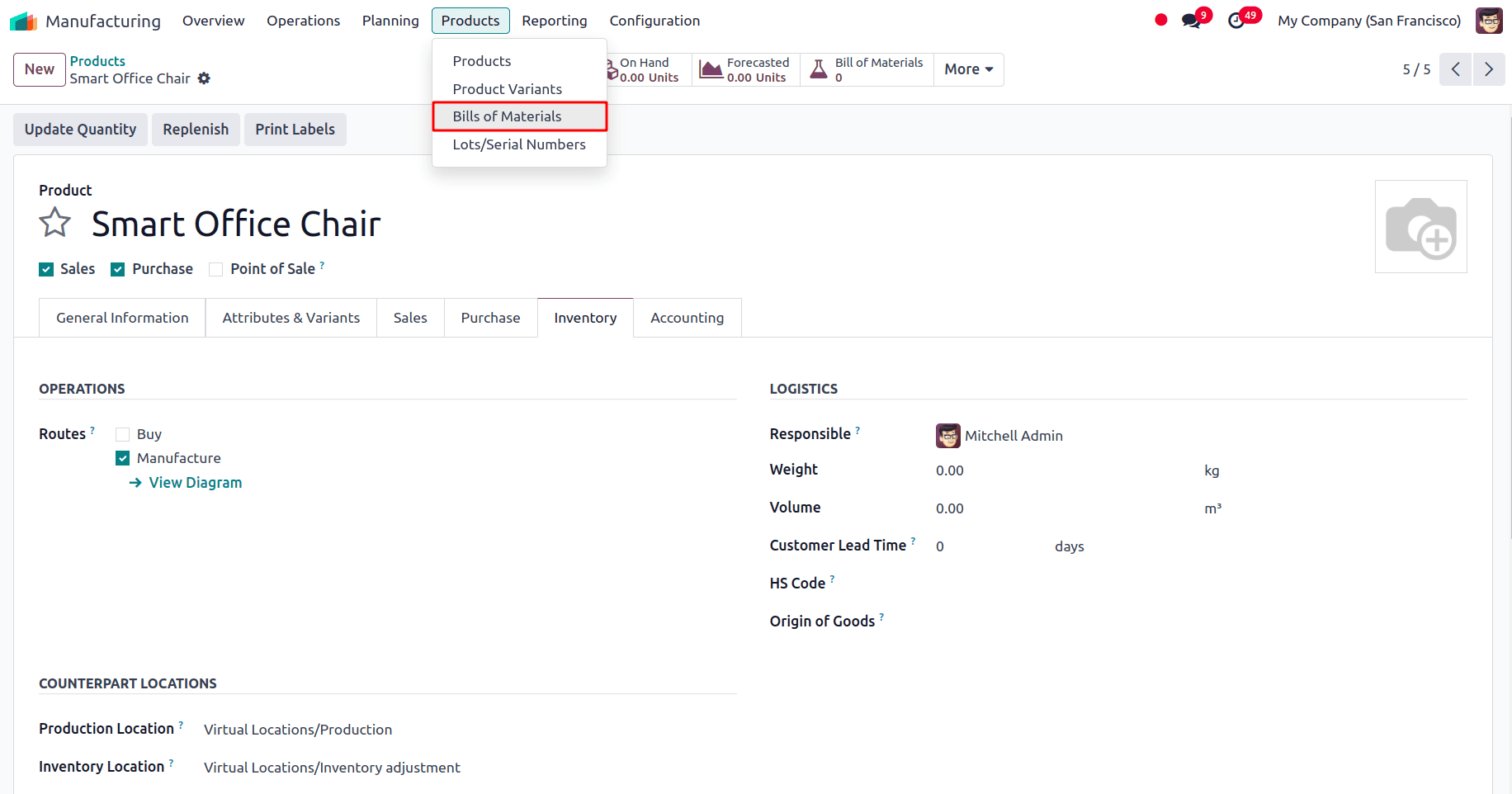Open the View Diagram link
1512x794 pixels.
click(x=195, y=482)
